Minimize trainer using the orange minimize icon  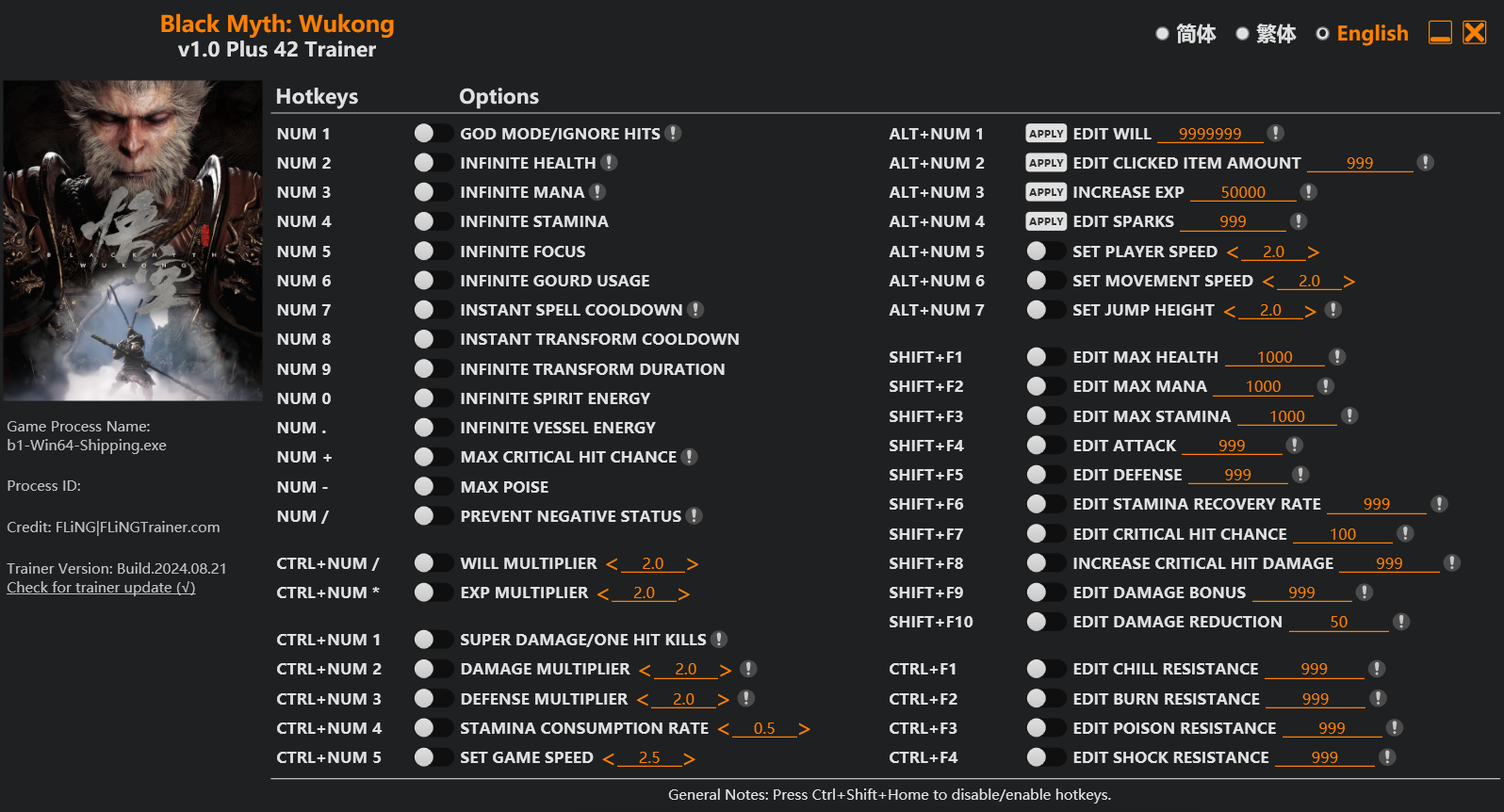1440,33
